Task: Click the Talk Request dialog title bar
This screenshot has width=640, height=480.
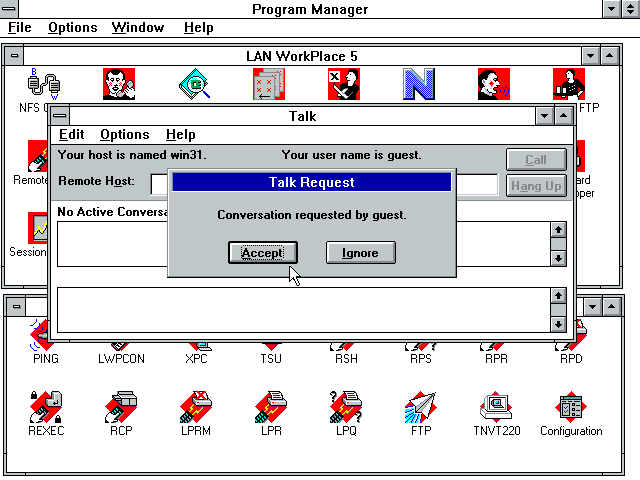Action: click(311, 182)
